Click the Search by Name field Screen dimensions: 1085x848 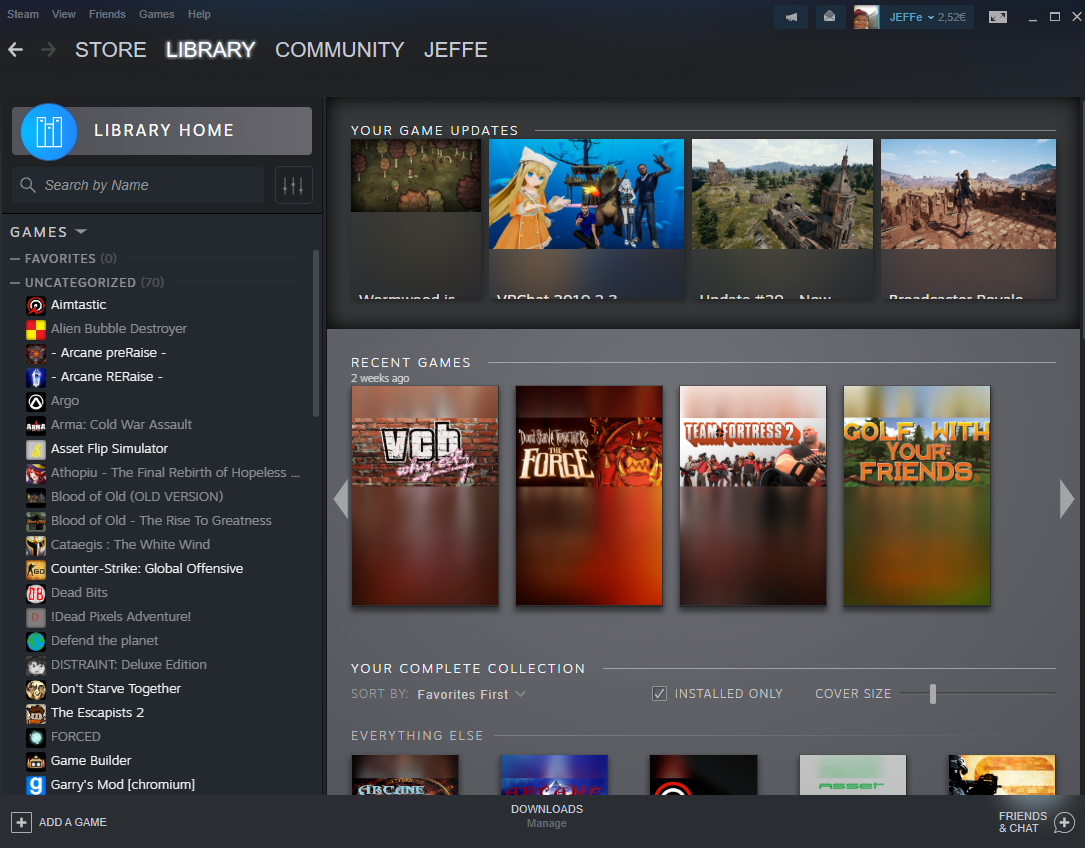pos(138,185)
